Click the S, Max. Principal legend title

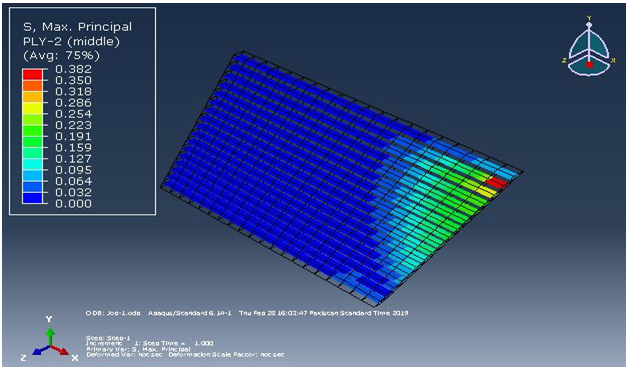(x=78, y=27)
